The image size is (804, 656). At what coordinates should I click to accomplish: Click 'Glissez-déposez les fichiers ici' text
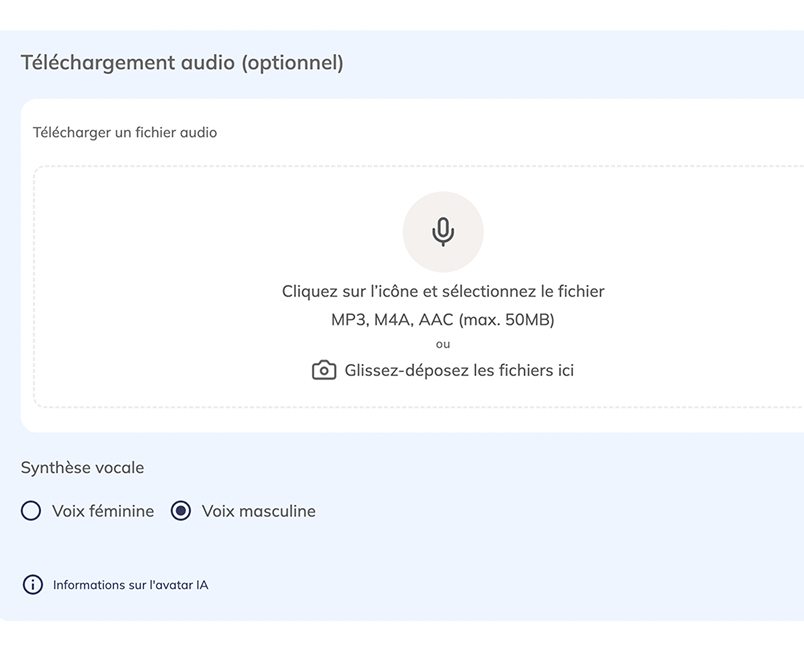coord(459,370)
